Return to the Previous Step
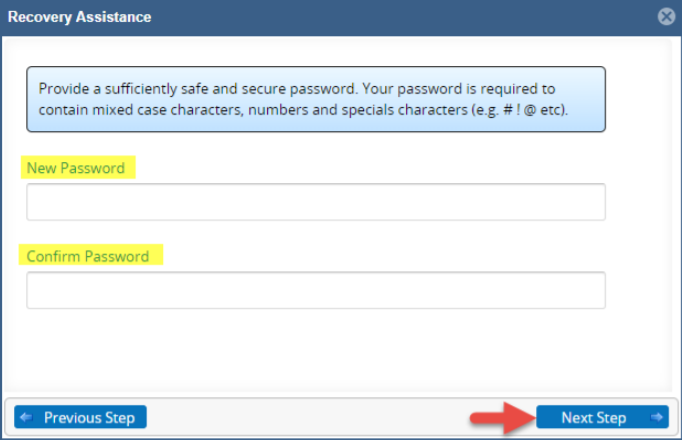 (x=80, y=417)
